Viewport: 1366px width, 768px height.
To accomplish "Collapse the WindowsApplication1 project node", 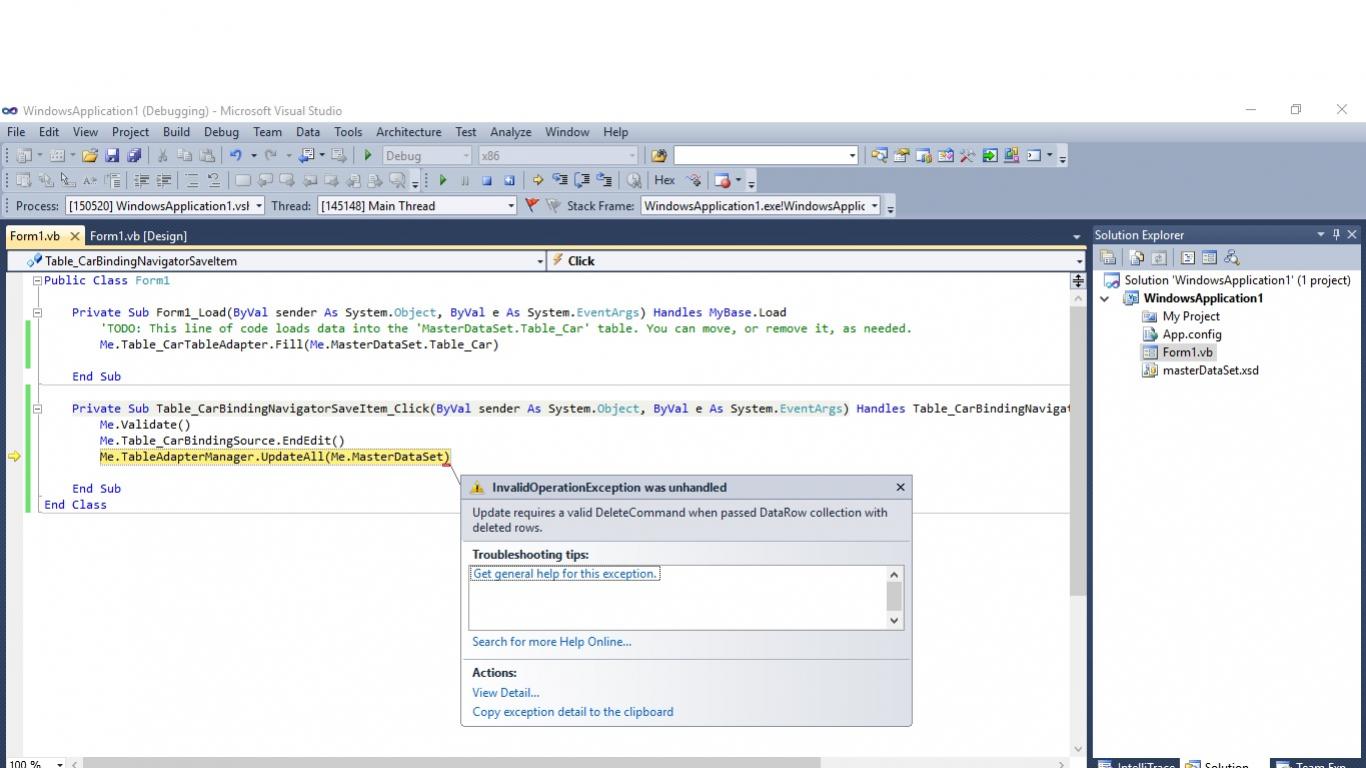I will [x=1105, y=298].
